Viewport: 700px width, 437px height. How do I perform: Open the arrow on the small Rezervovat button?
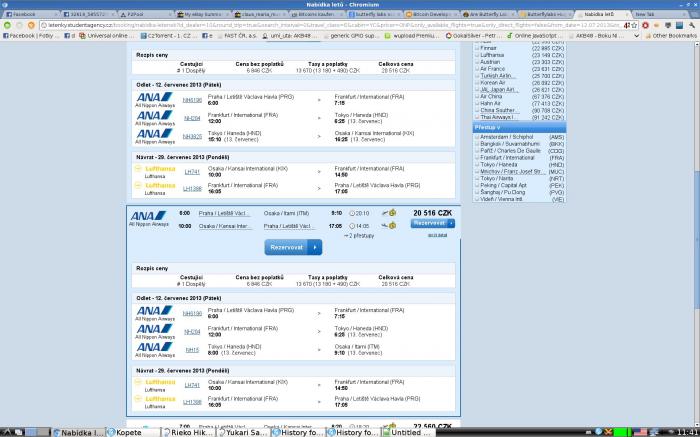[x=451, y=223]
